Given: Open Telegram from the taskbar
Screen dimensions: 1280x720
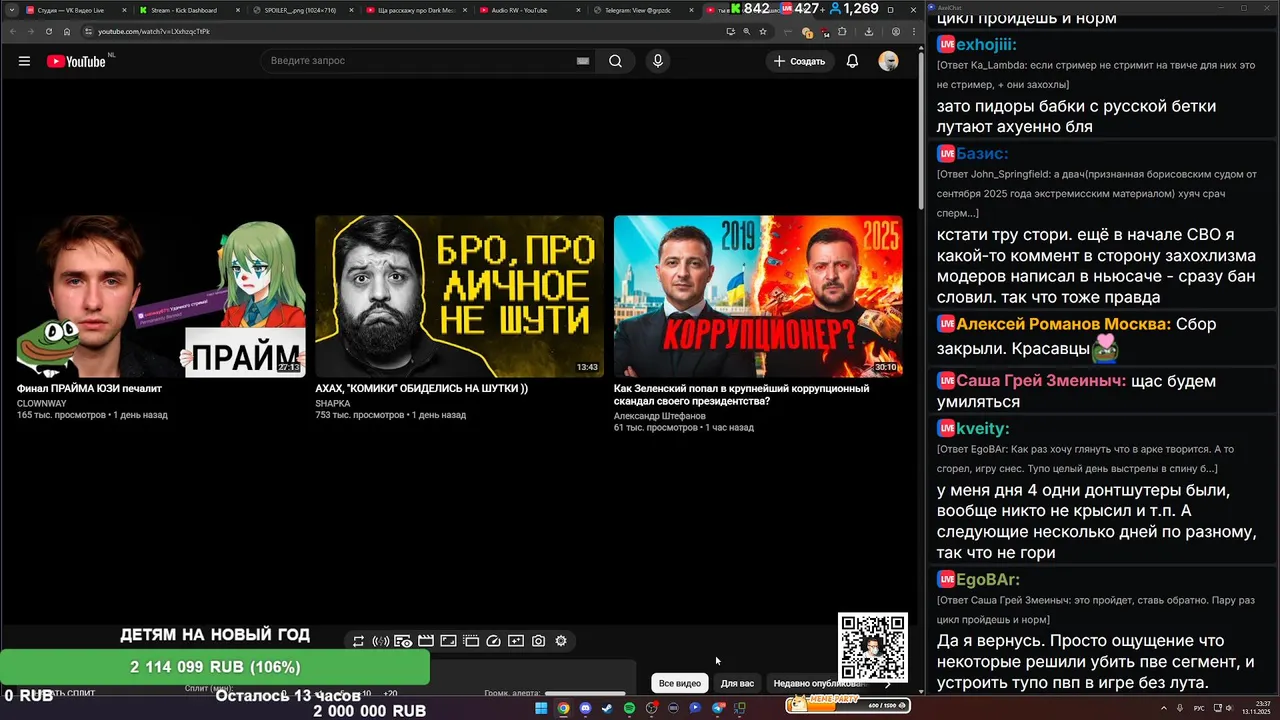Looking at the screenshot, I should click(x=717, y=708).
